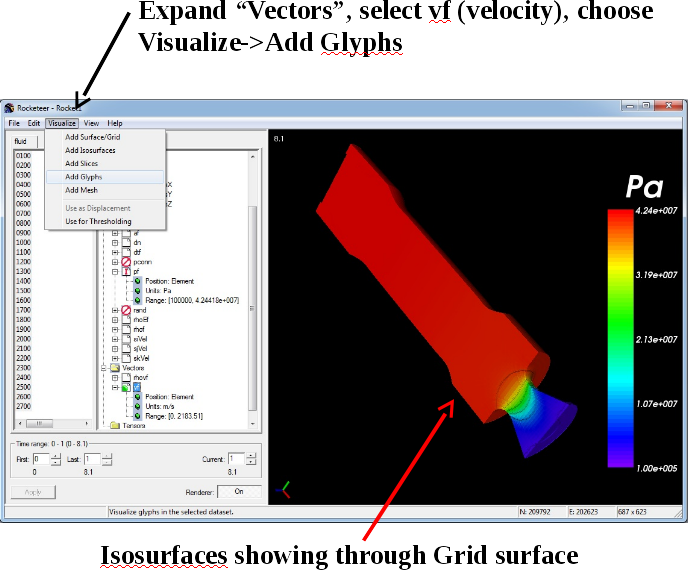Image resolution: width=688 pixels, height=570 pixels.
Task: Decrement the Current time value stepper
Action: [x=251, y=462]
